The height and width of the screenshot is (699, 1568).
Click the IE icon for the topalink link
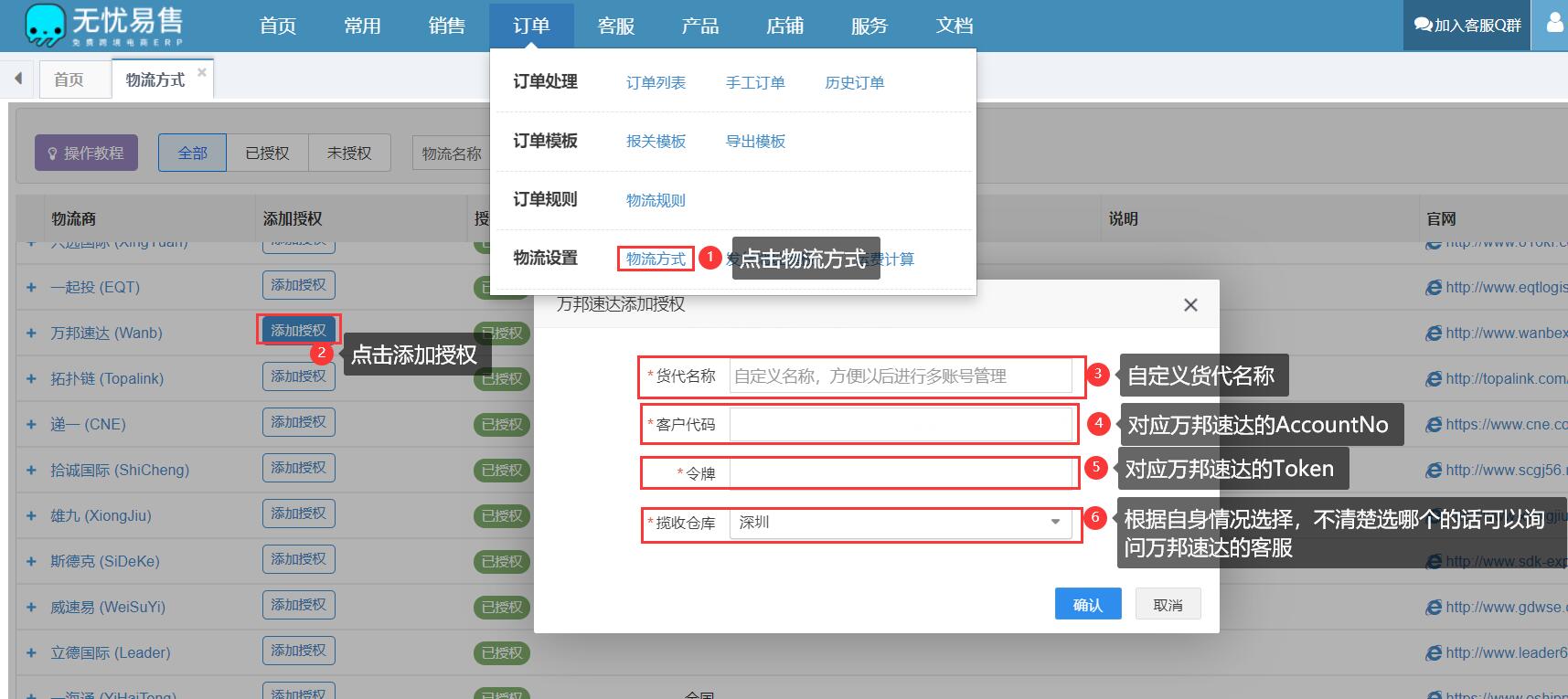(x=1434, y=378)
